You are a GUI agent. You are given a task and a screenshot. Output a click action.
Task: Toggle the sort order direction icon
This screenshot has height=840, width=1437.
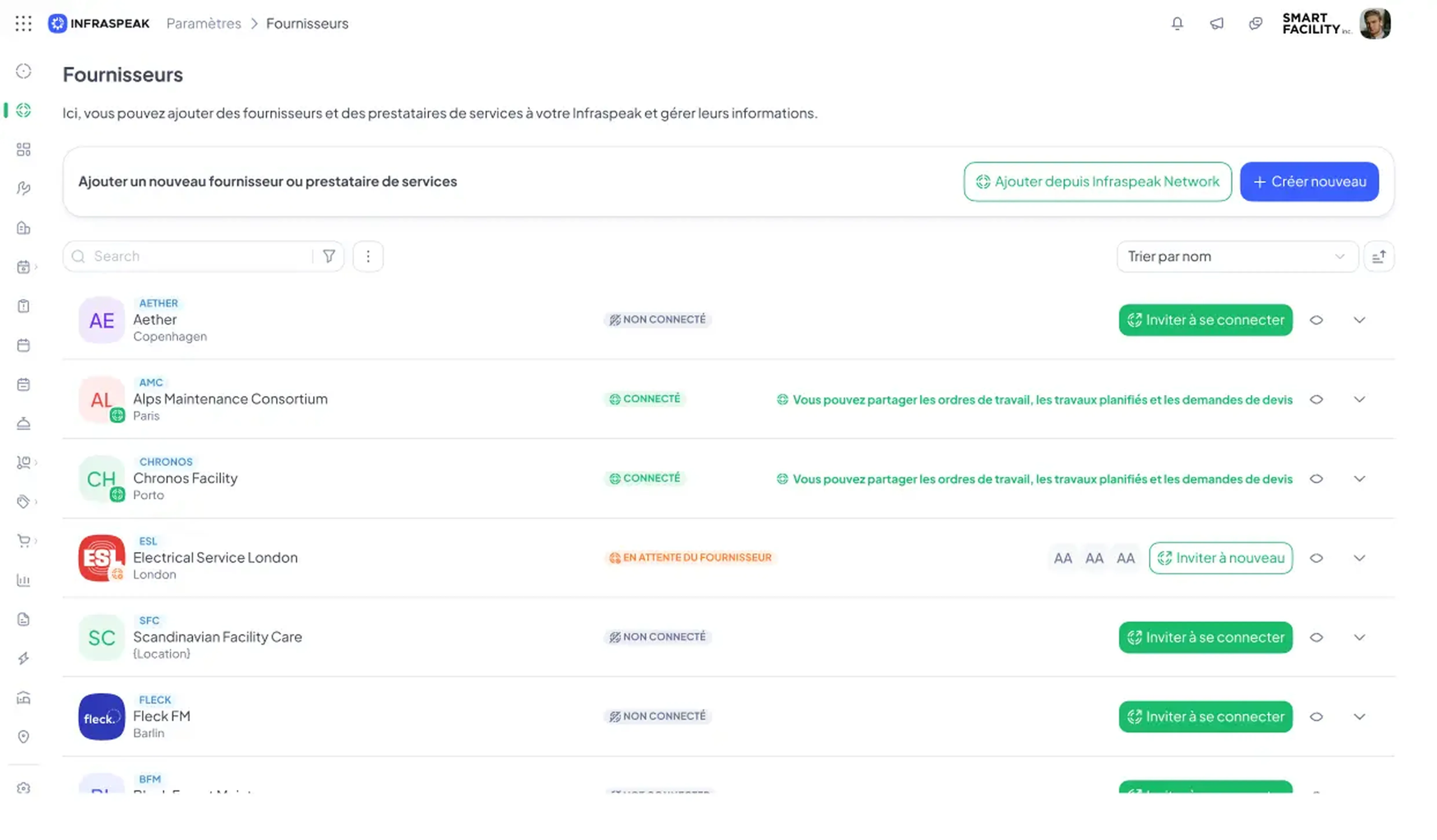[x=1378, y=257]
